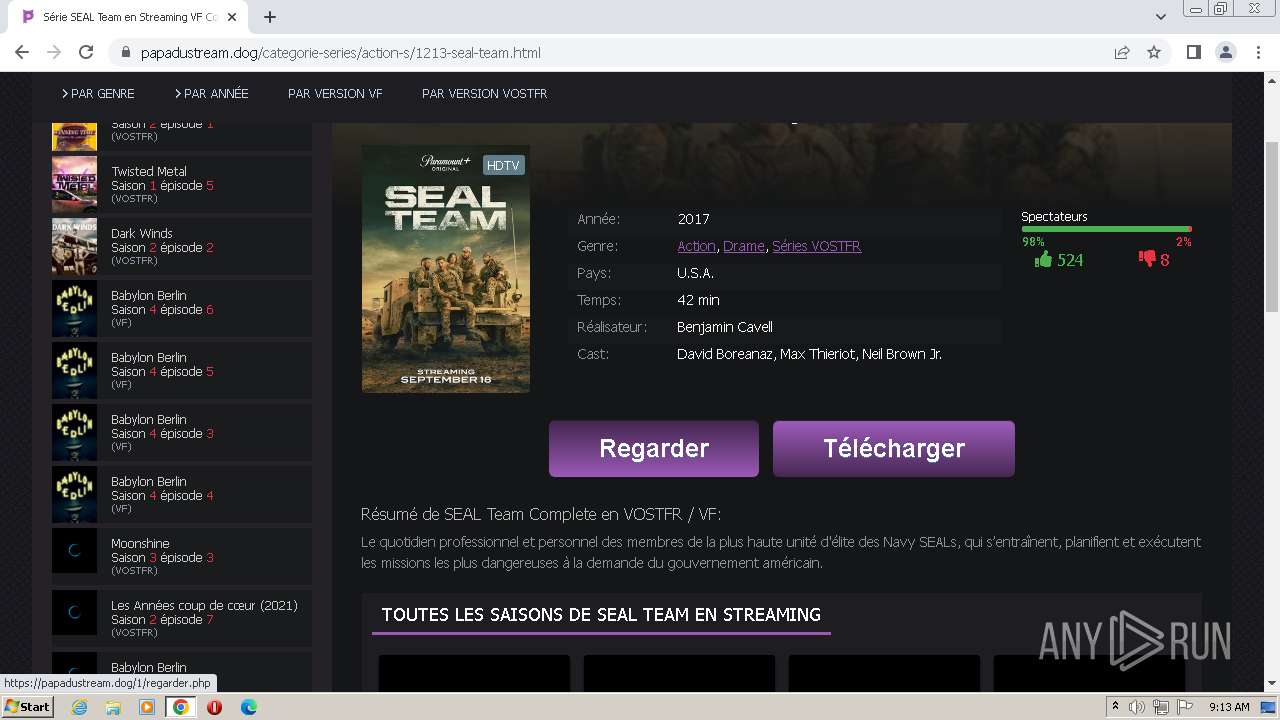Click the Regarder button
The image size is (1280, 720).
click(x=654, y=448)
